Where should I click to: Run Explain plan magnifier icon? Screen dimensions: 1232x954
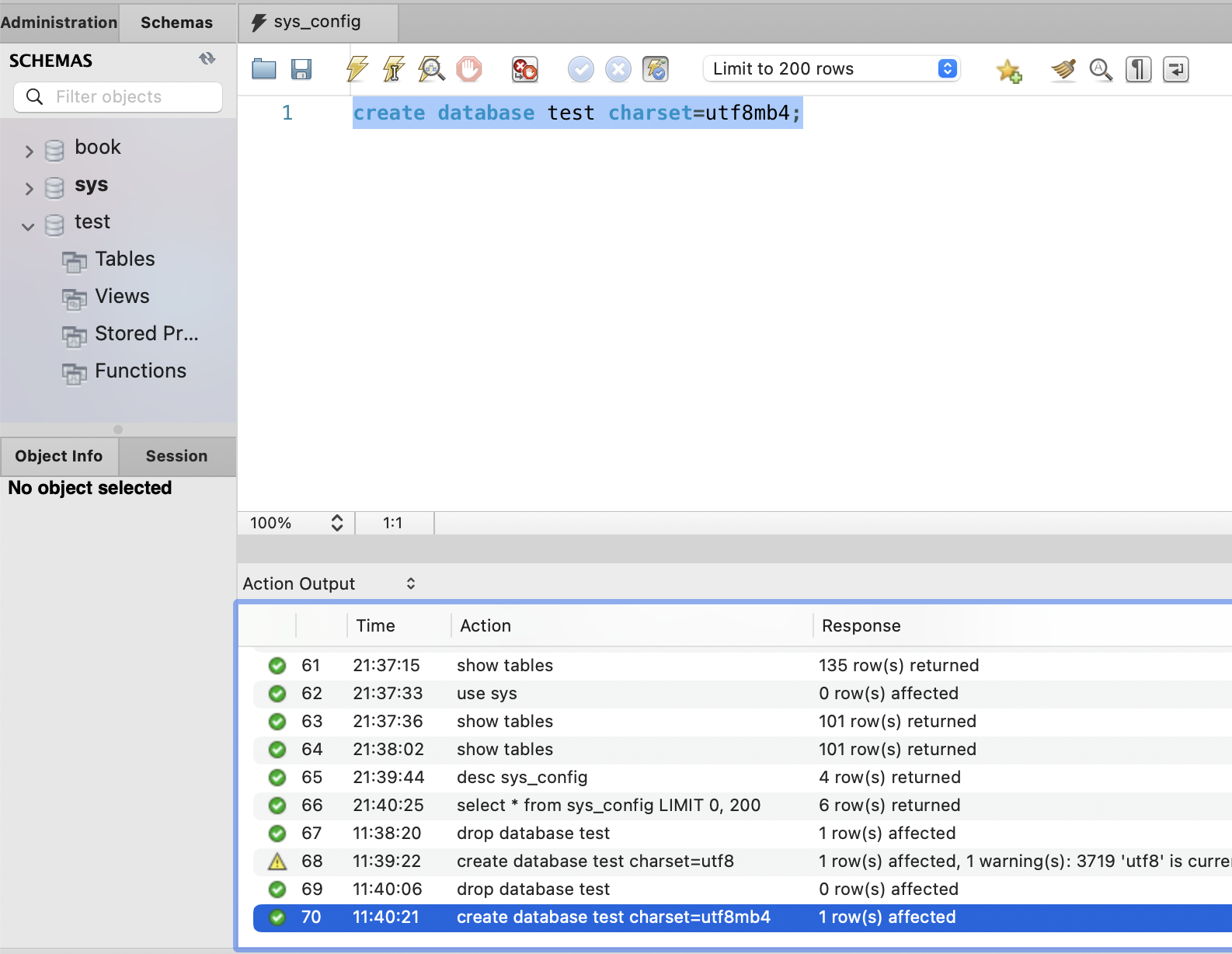pyautogui.click(x=431, y=69)
